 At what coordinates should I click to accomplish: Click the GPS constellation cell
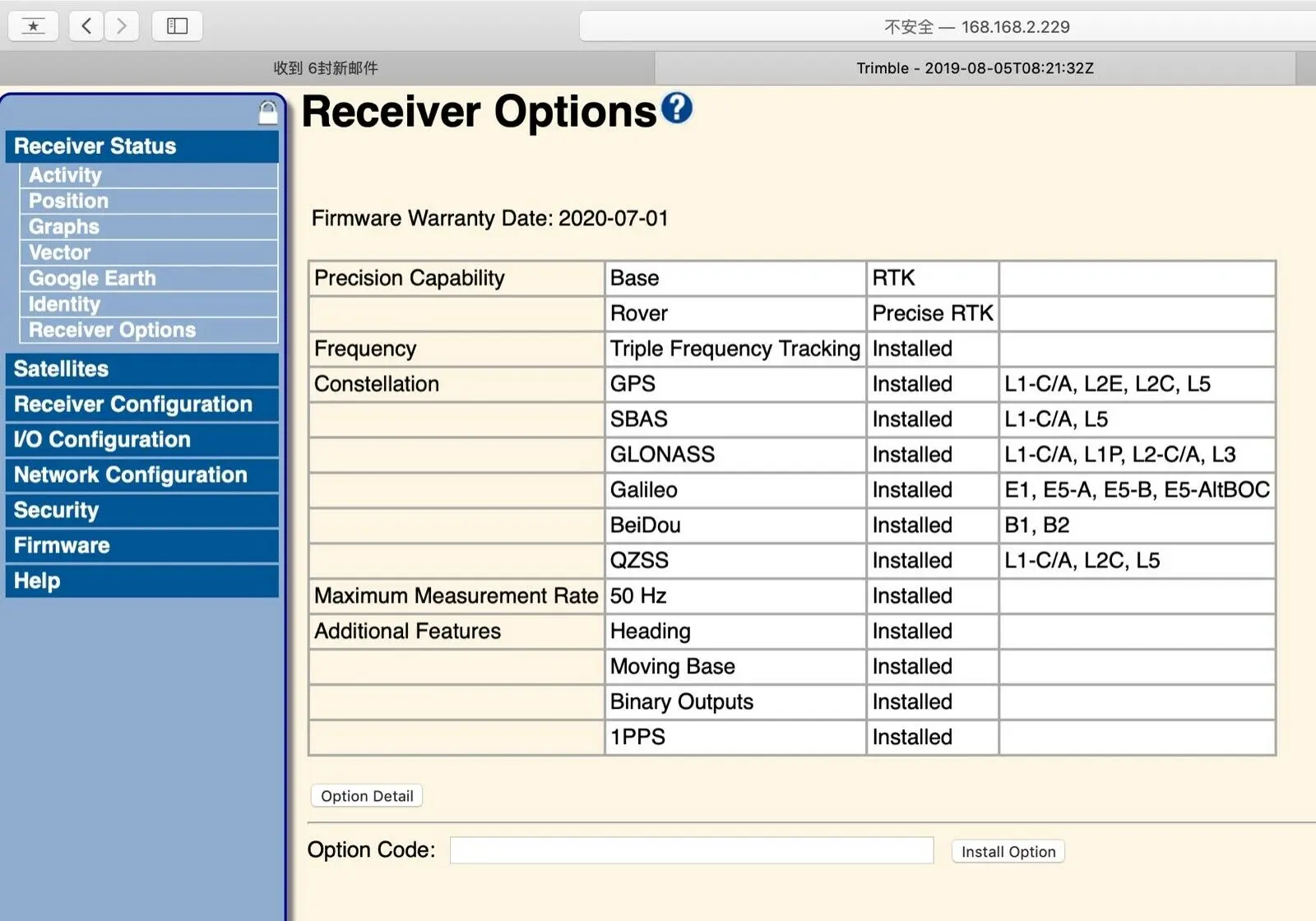tap(735, 385)
